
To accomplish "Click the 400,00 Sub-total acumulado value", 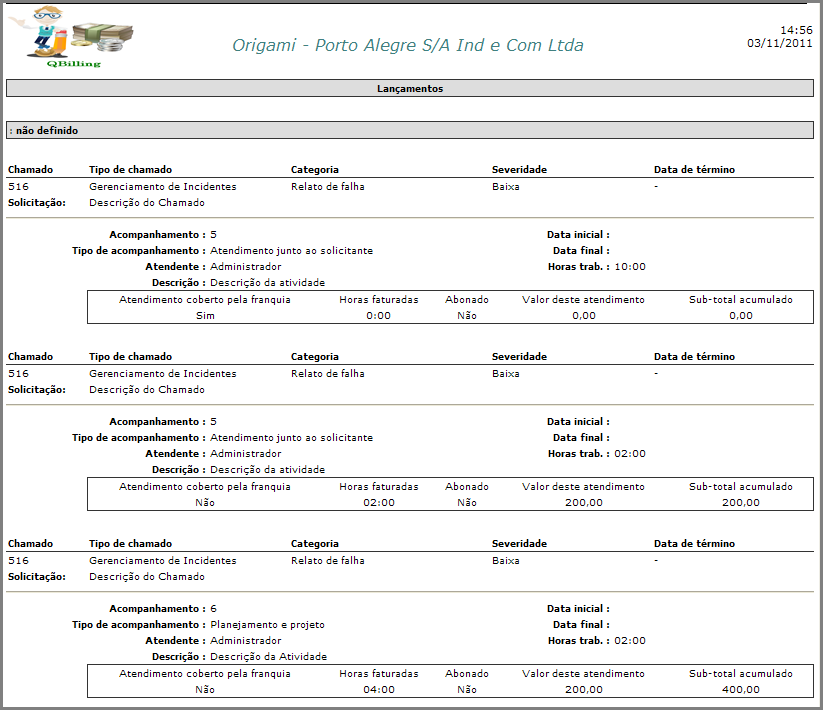I will pos(740,689).
